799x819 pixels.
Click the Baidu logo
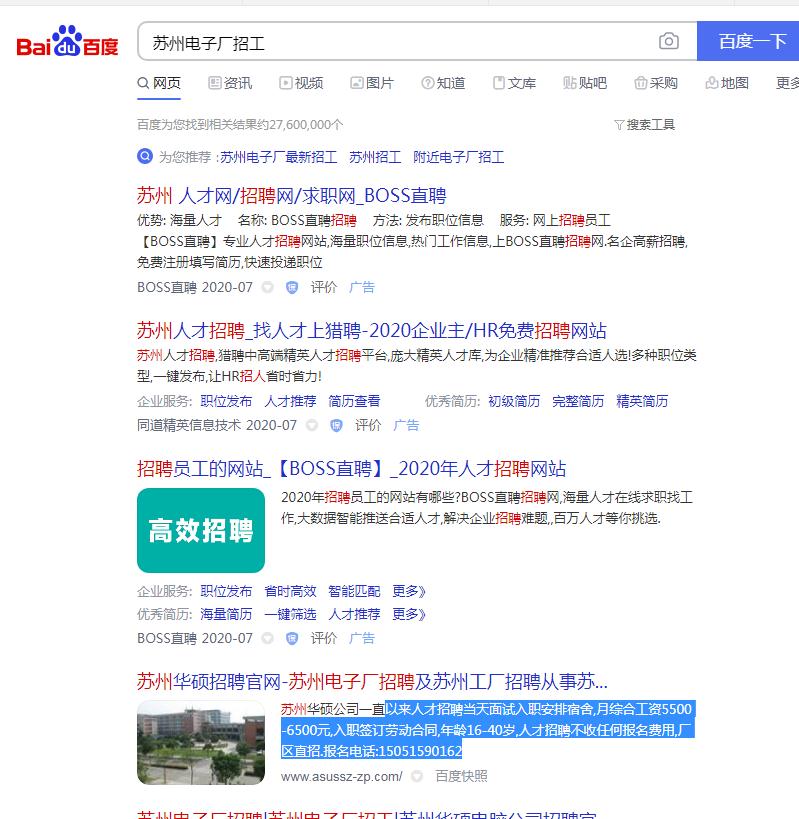pyautogui.click(x=67, y=41)
